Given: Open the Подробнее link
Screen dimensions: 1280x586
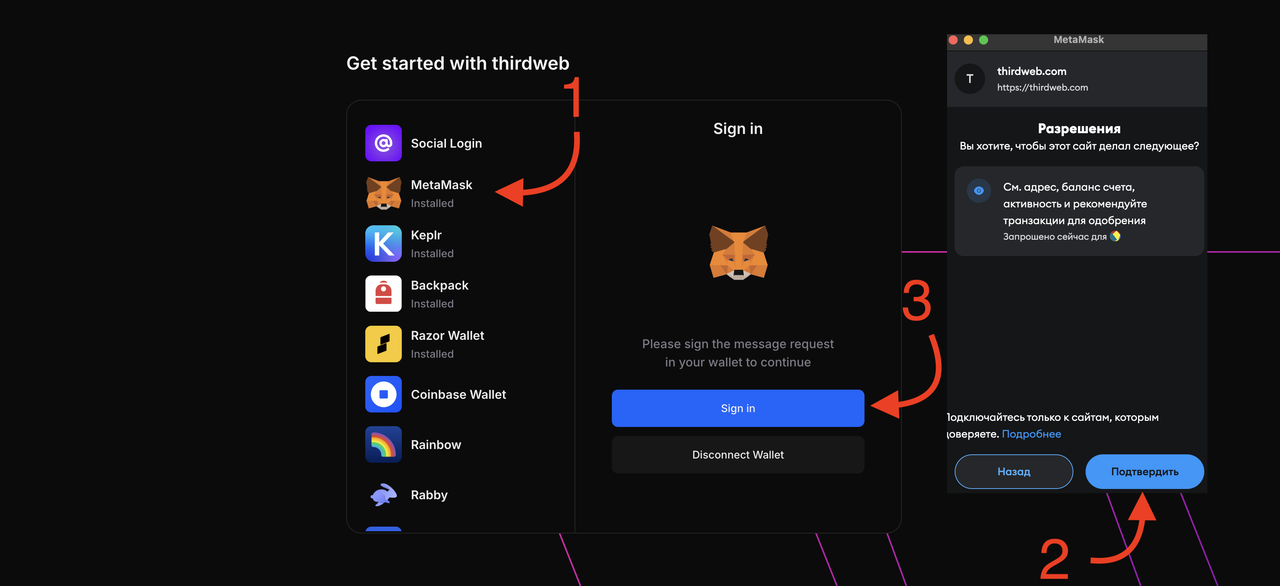Looking at the screenshot, I should [x=1031, y=434].
